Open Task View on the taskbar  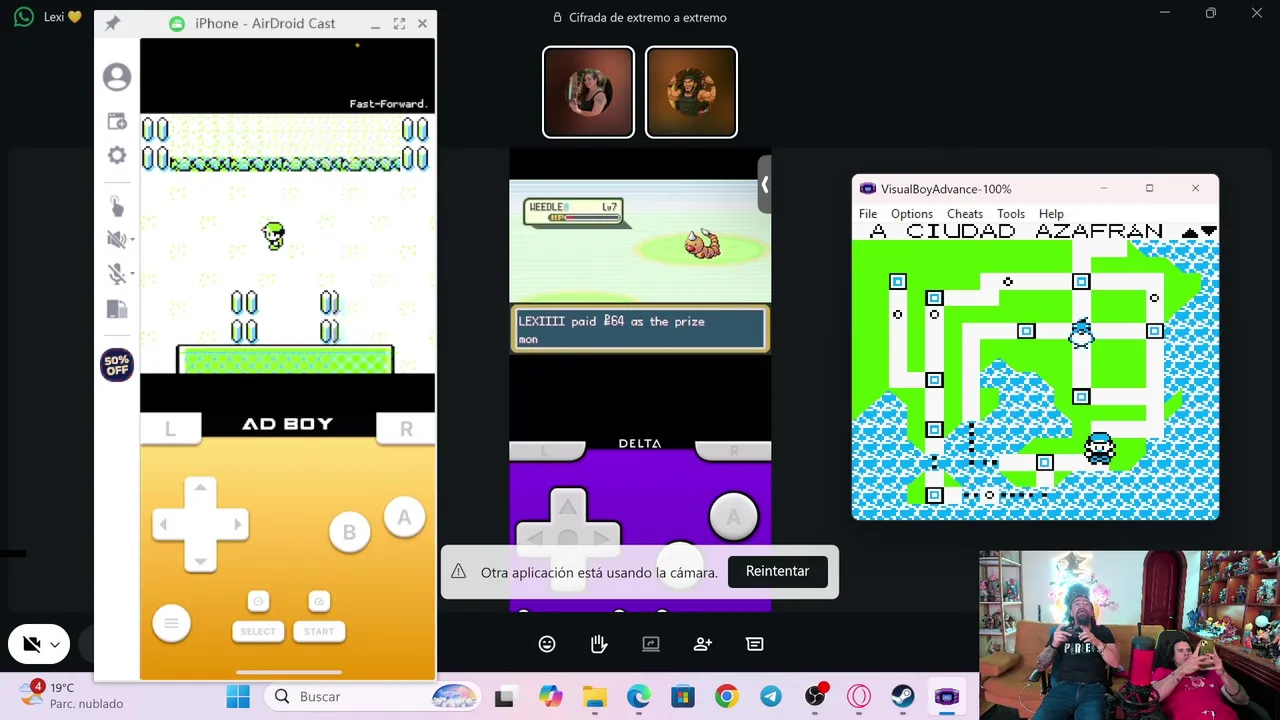(x=504, y=697)
